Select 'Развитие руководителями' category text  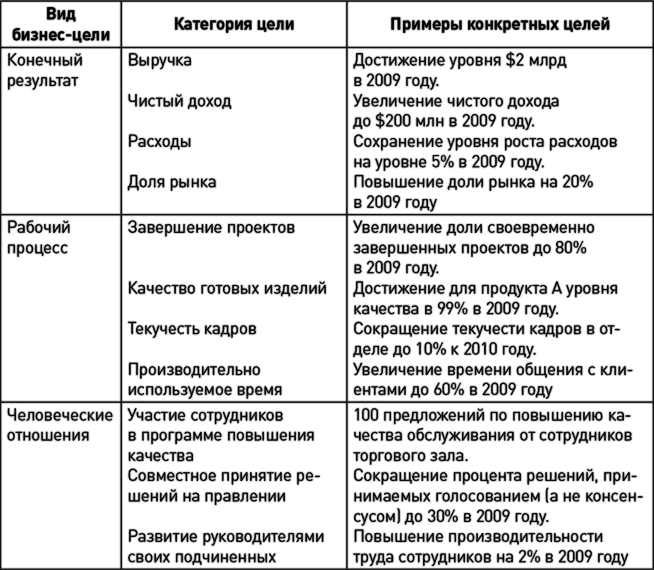coord(226,537)
